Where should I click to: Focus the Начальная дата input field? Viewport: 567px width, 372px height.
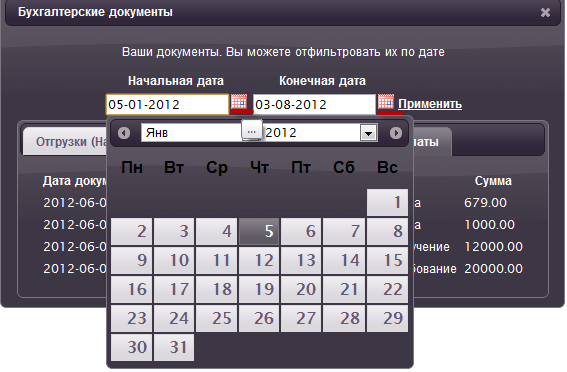pyautogui.click(x=167, y=104)
